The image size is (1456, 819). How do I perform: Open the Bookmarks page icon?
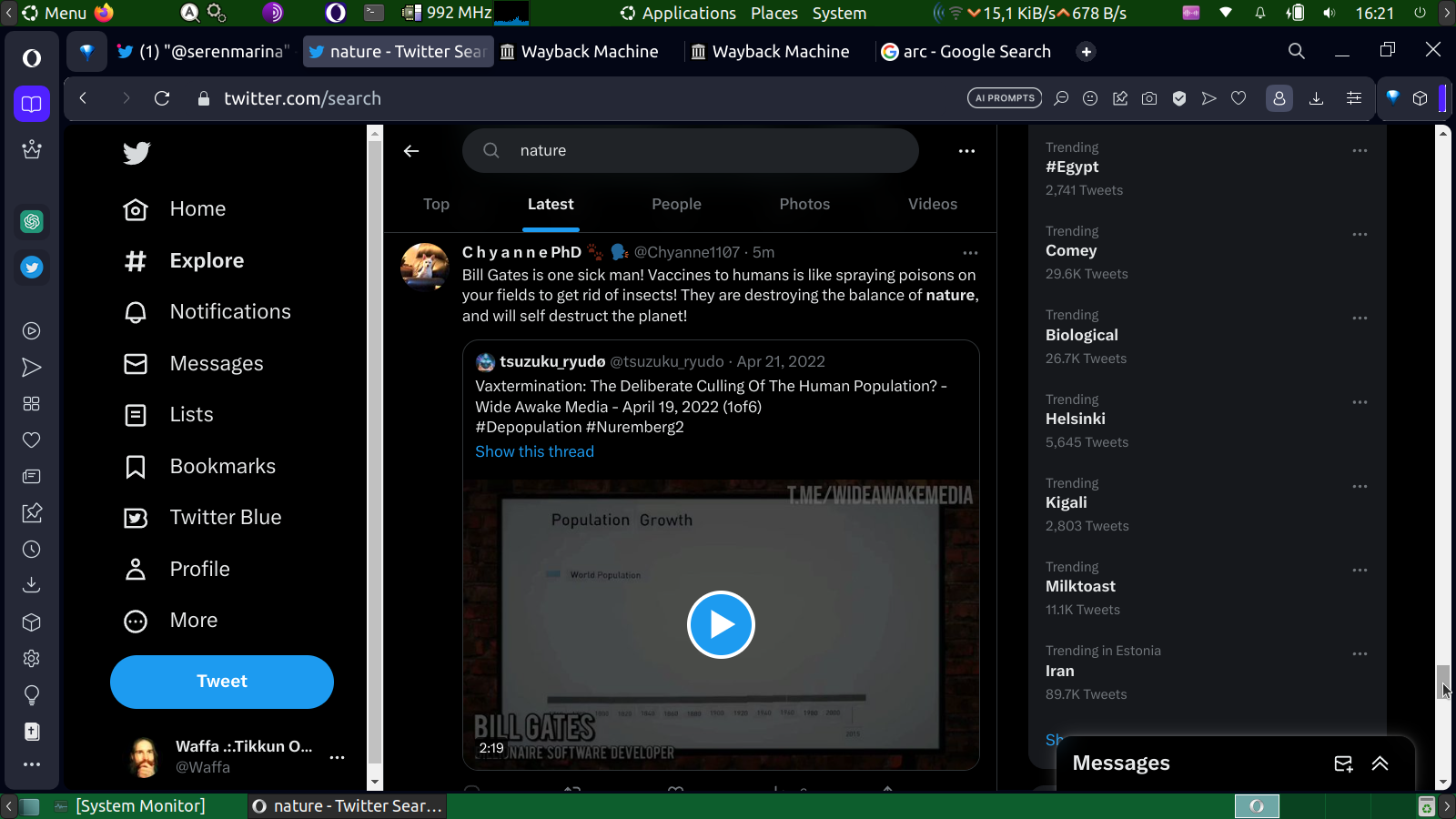pos(136,467)
